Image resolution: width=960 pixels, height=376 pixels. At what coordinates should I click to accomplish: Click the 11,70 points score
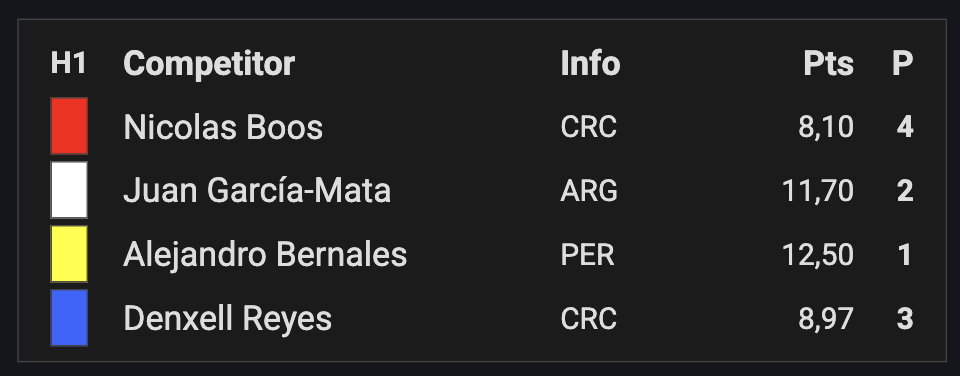point(818,191)
